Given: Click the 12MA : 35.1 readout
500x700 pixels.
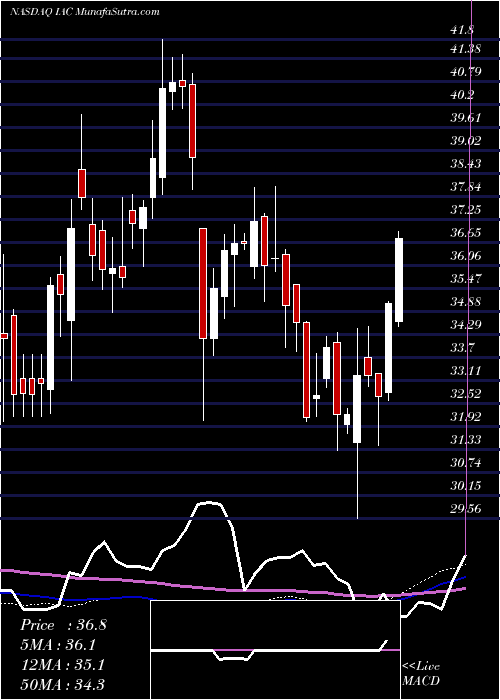Looking at the screenshot, I should [x=62, y=664].
